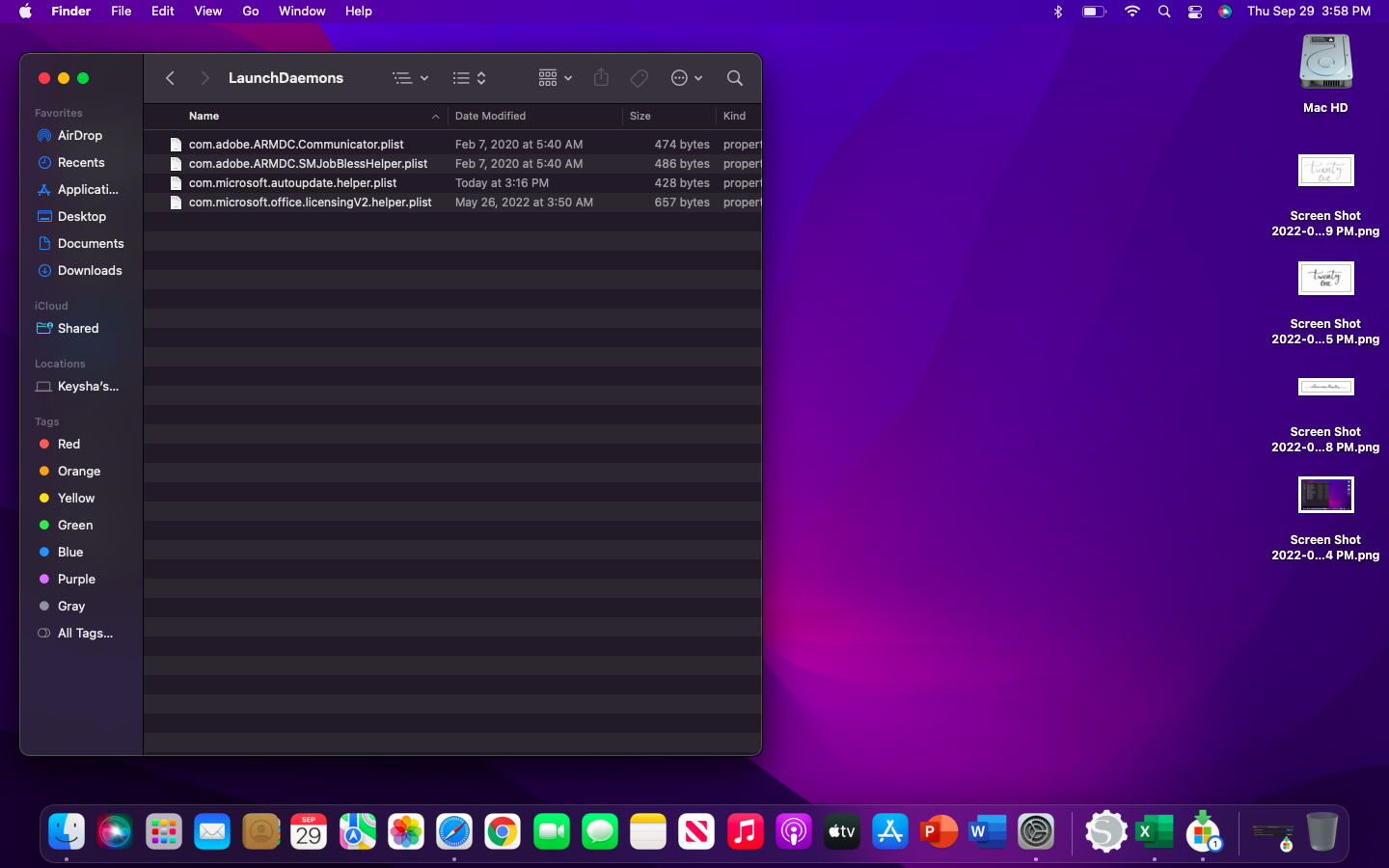Open the Wi-Fi status menu
Screen dimensions: 1389x868
click(1131, 12)
